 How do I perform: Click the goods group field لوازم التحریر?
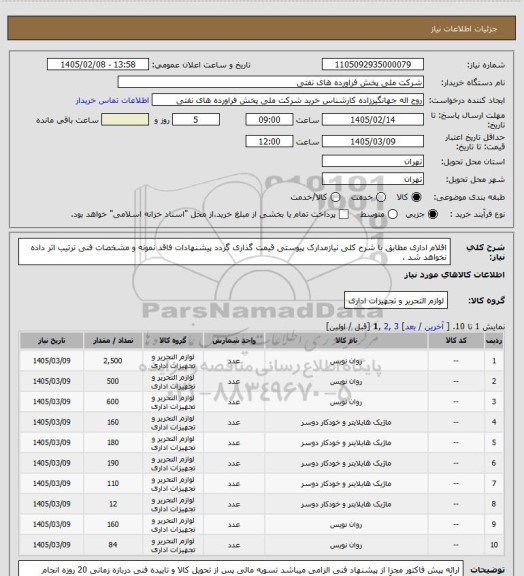point(396,300)
